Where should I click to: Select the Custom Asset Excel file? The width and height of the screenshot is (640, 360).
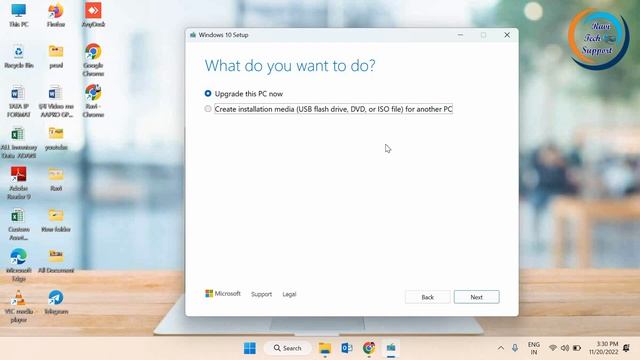pyautogui.click(x=19, y=224)
